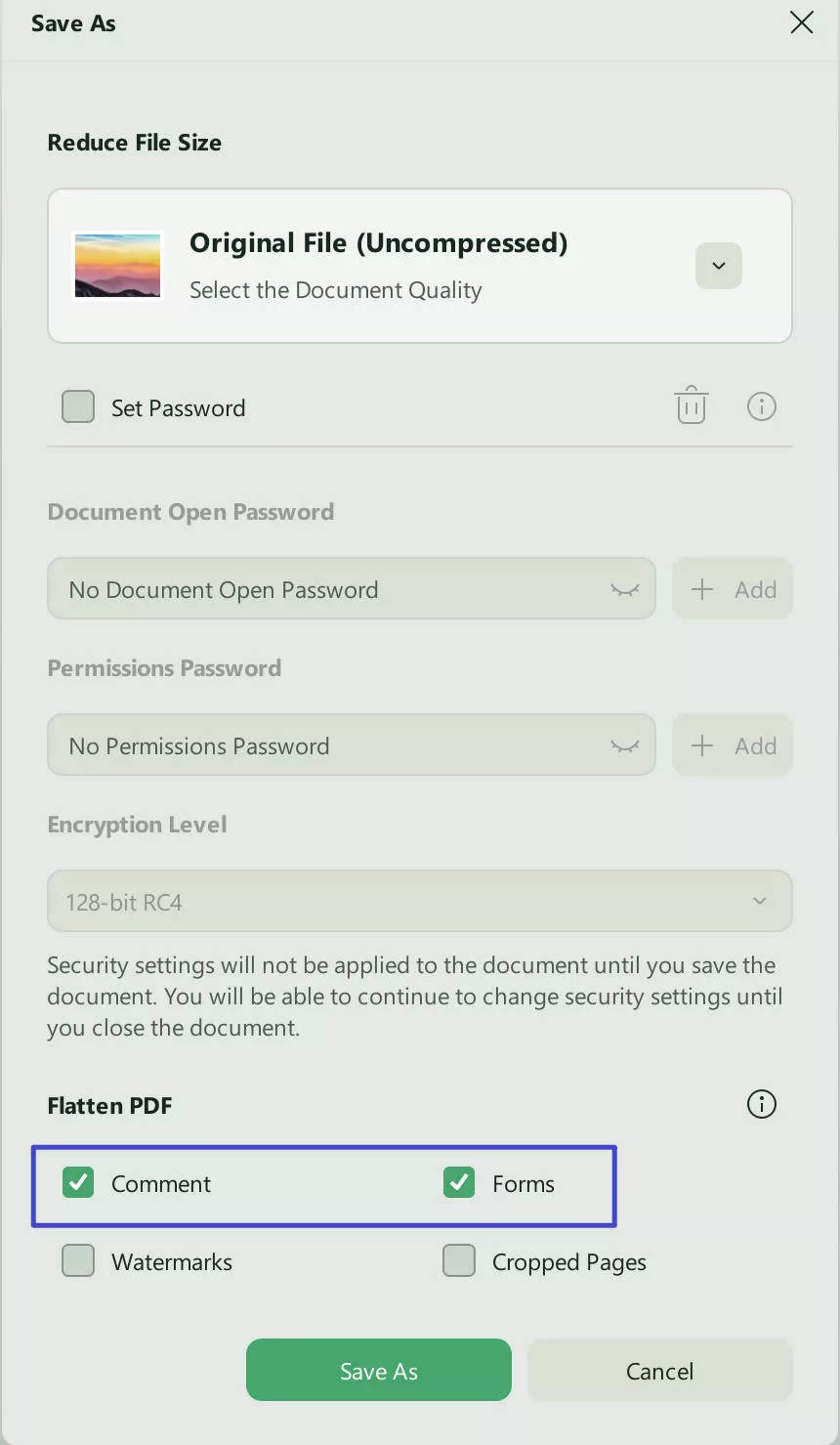Click the trash icon to remove passwords
The width and height of the screenshot is (840, 1445).
coord(692,405)
